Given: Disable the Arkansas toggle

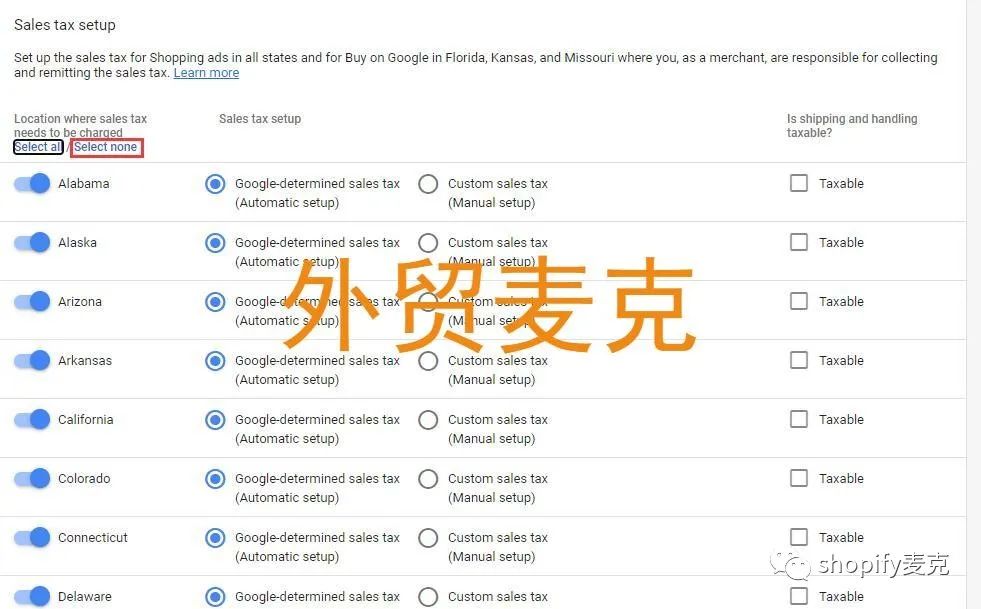Looking at the screenshot, I should (x=31, y=360).
